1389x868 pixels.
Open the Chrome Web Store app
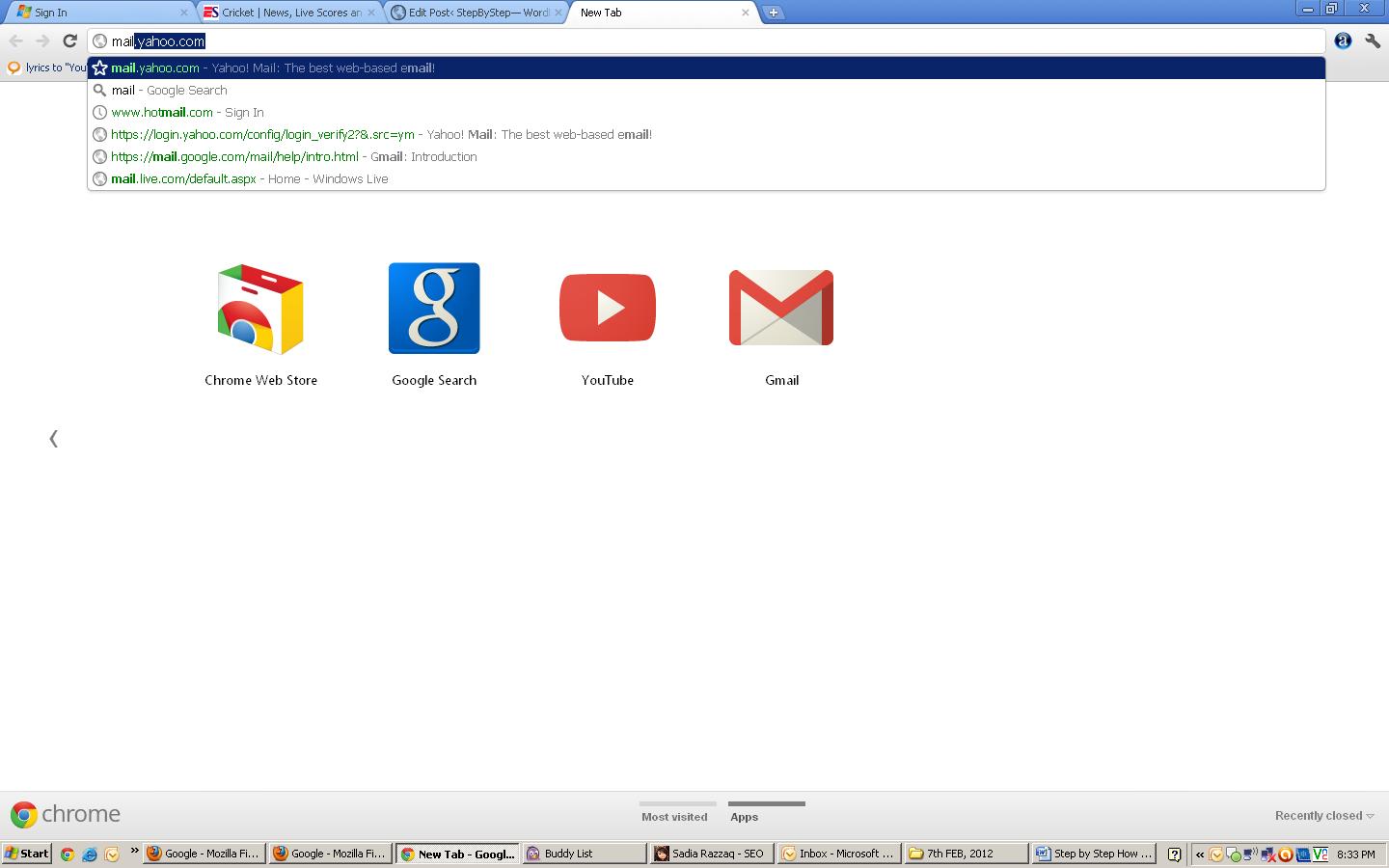[x=260, y=309]
